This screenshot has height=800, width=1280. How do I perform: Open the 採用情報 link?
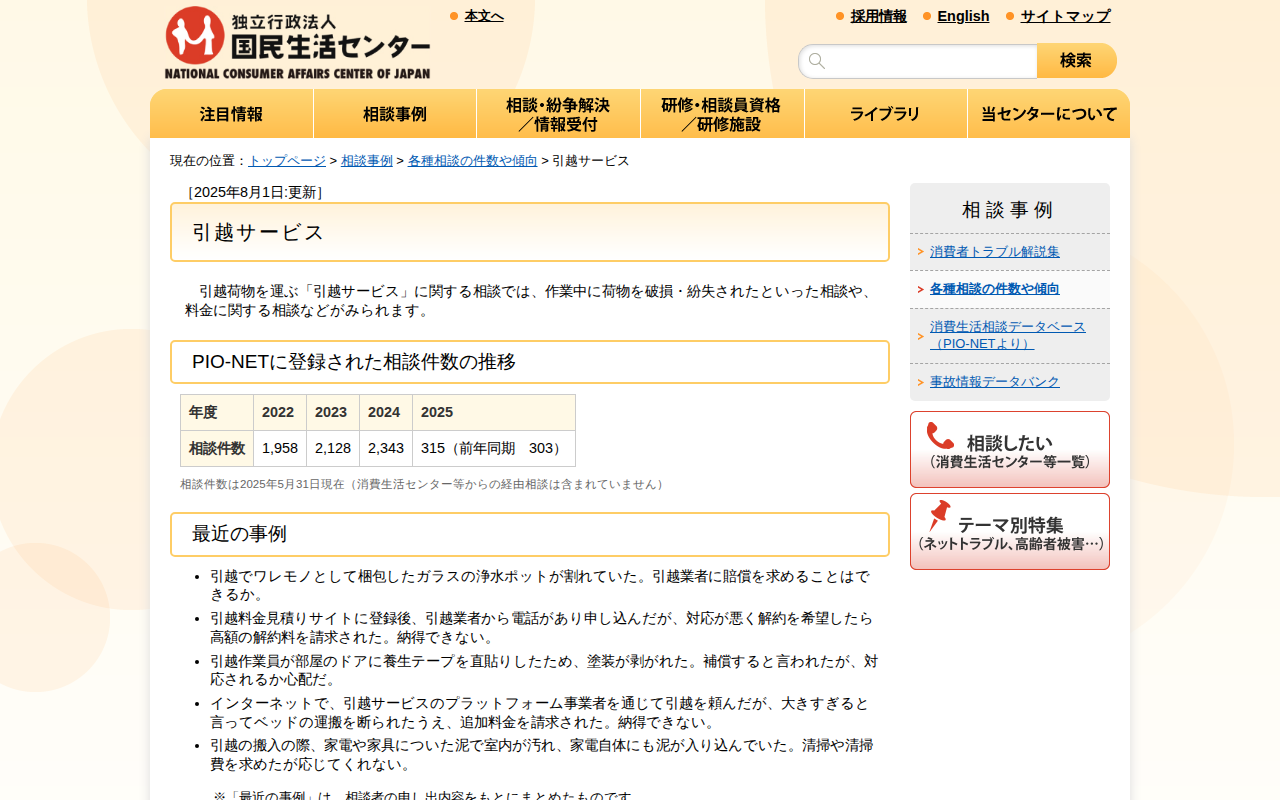(879, 16)
